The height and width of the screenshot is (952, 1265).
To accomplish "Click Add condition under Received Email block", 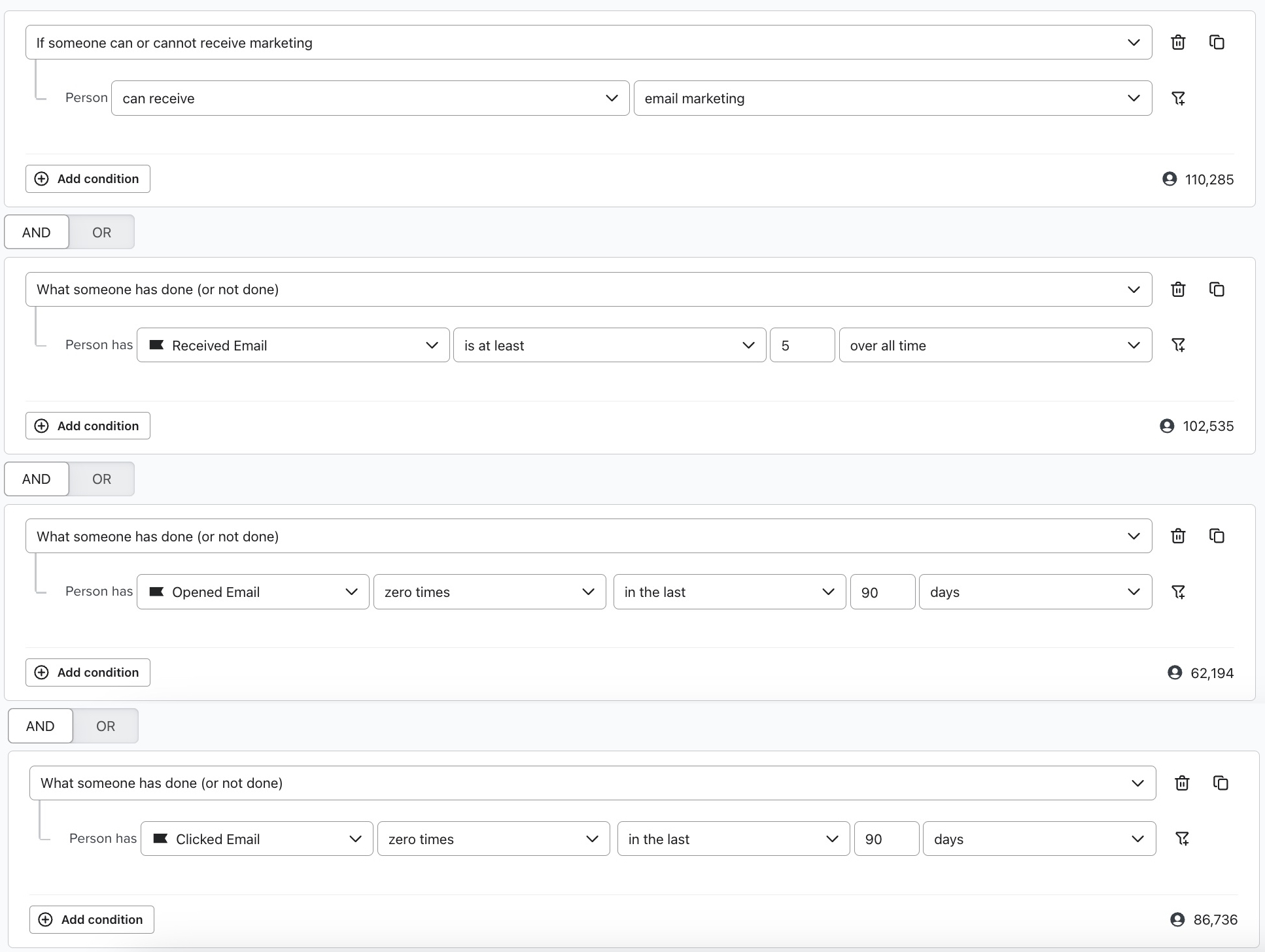I will point(88,426).
